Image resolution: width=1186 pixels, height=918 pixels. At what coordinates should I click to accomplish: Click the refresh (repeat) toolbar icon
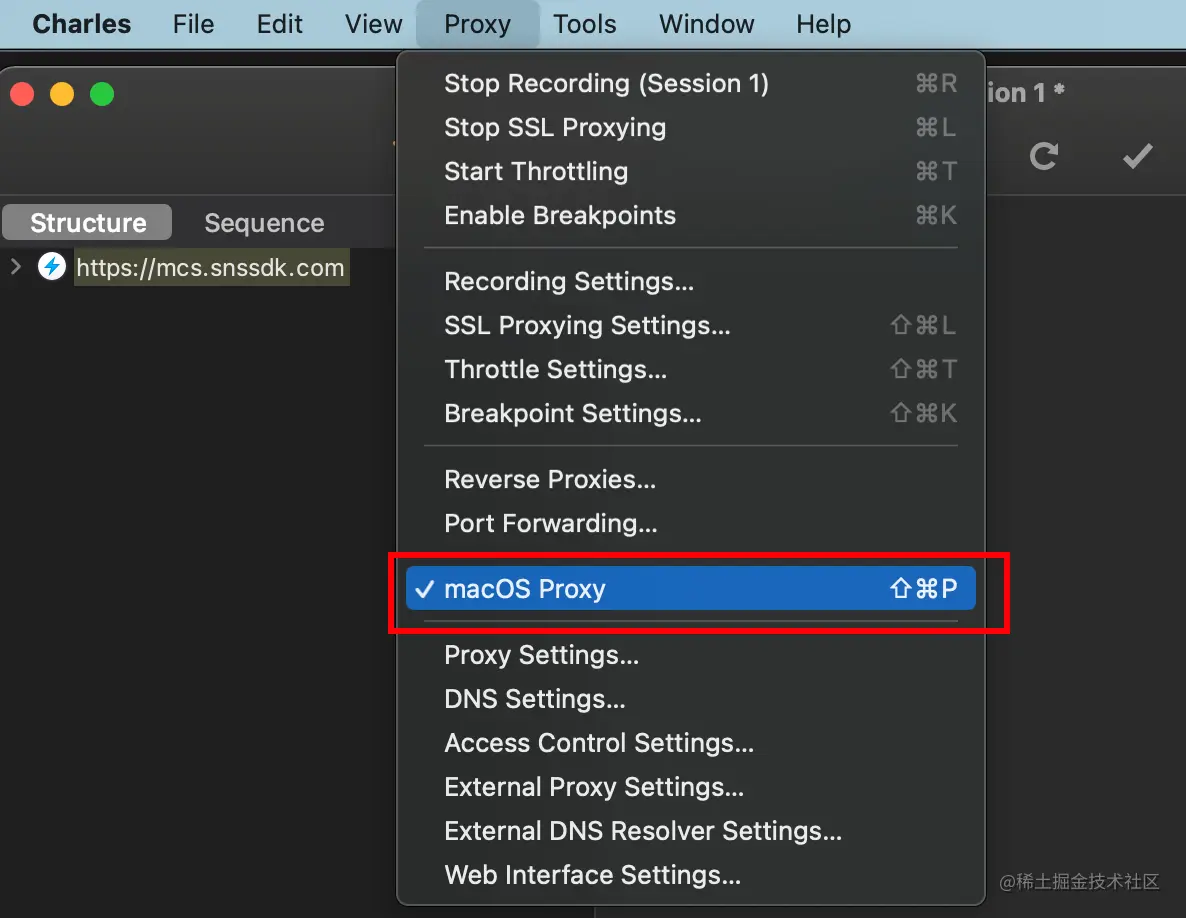(1044, 157)
